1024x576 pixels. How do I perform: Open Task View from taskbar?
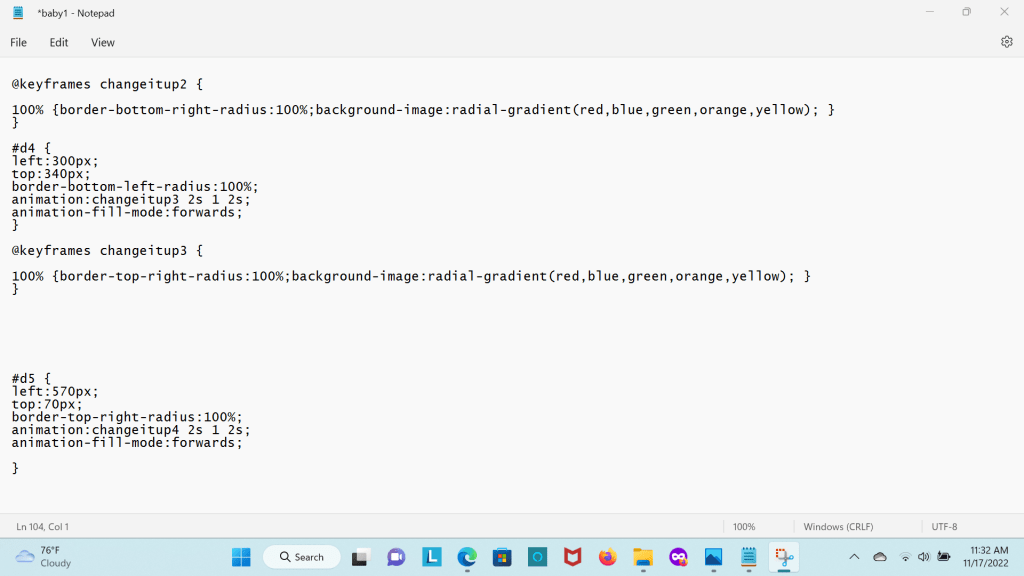361,557
